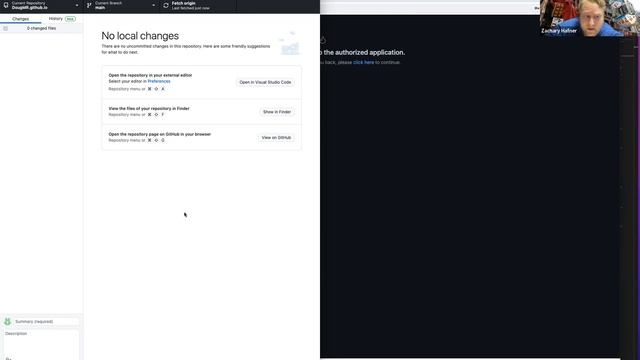The image size is (640, 360).
Task: Switch to the History tab
Action: [62, 19]
